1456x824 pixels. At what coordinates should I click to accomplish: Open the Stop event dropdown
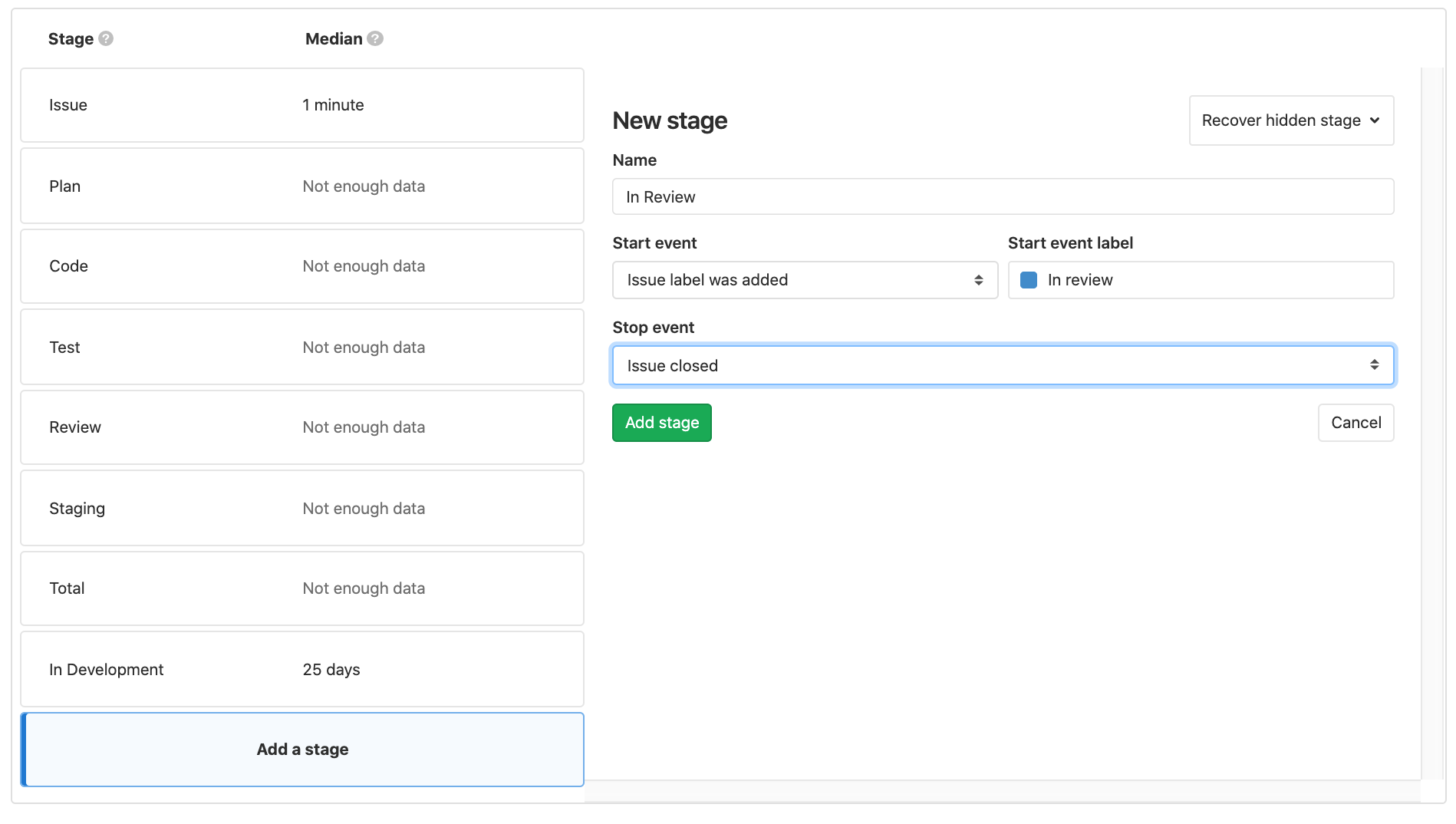[x=1003, y=365]
